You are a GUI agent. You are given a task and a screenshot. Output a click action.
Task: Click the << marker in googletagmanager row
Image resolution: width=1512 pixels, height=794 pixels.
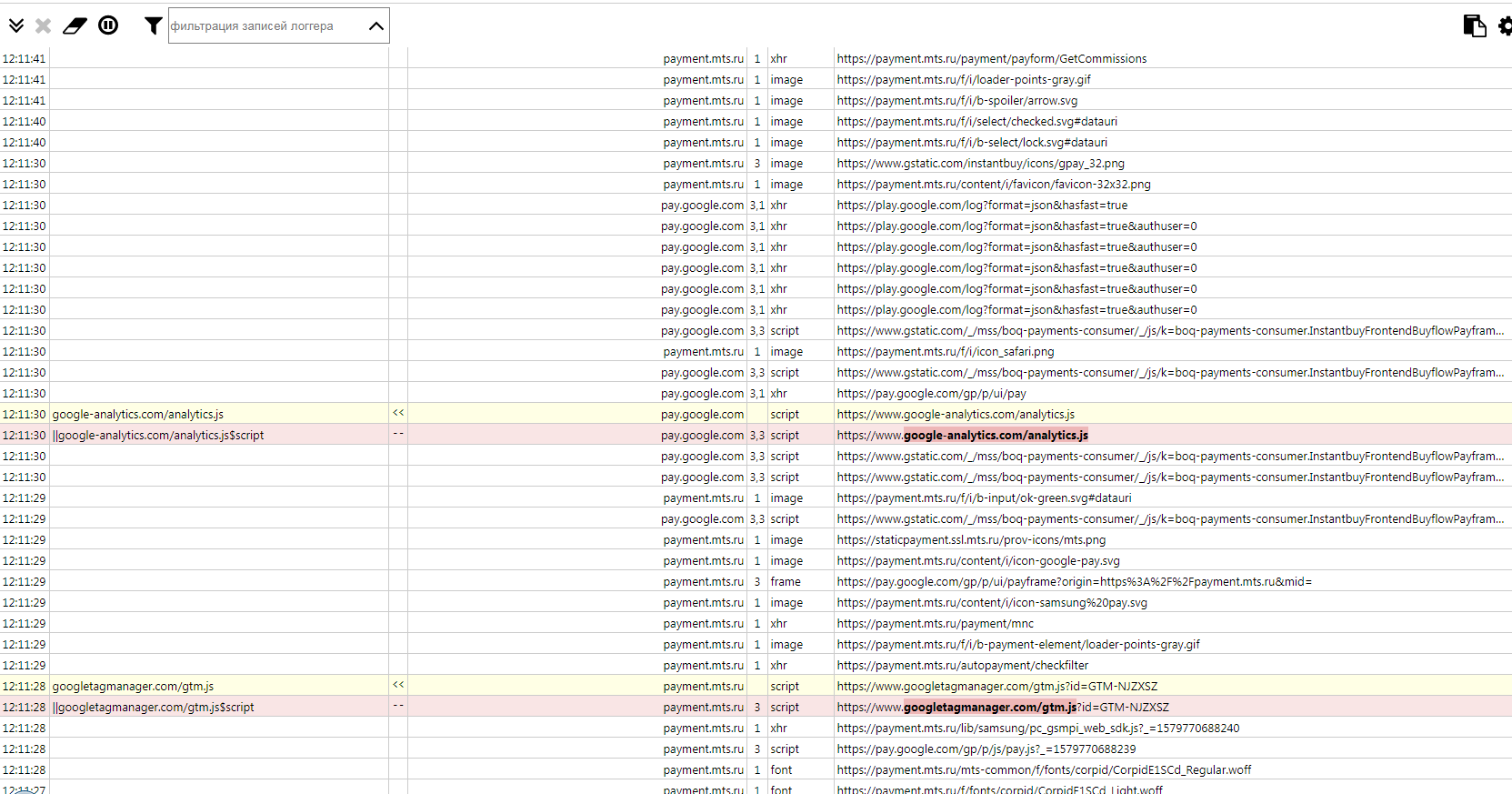tap(398, 686)
